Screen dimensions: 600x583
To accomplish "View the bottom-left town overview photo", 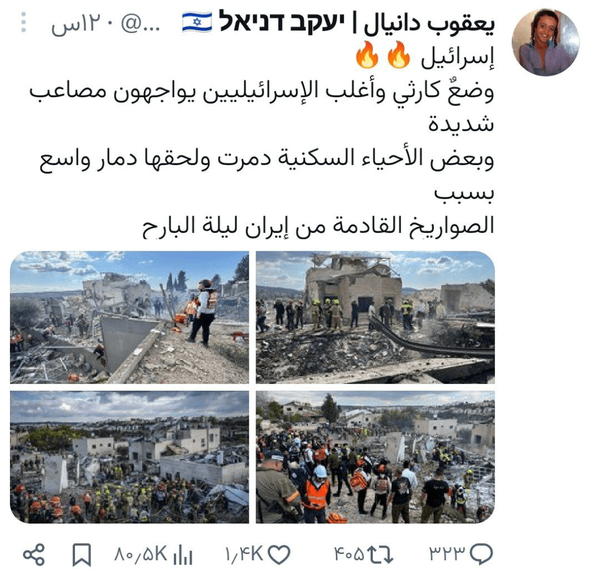I will [129, 457].
